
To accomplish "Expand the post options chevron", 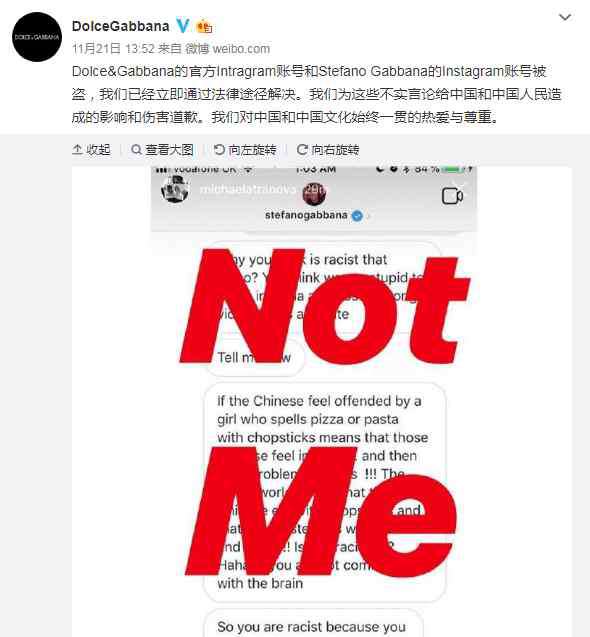I will click(565, 17).
